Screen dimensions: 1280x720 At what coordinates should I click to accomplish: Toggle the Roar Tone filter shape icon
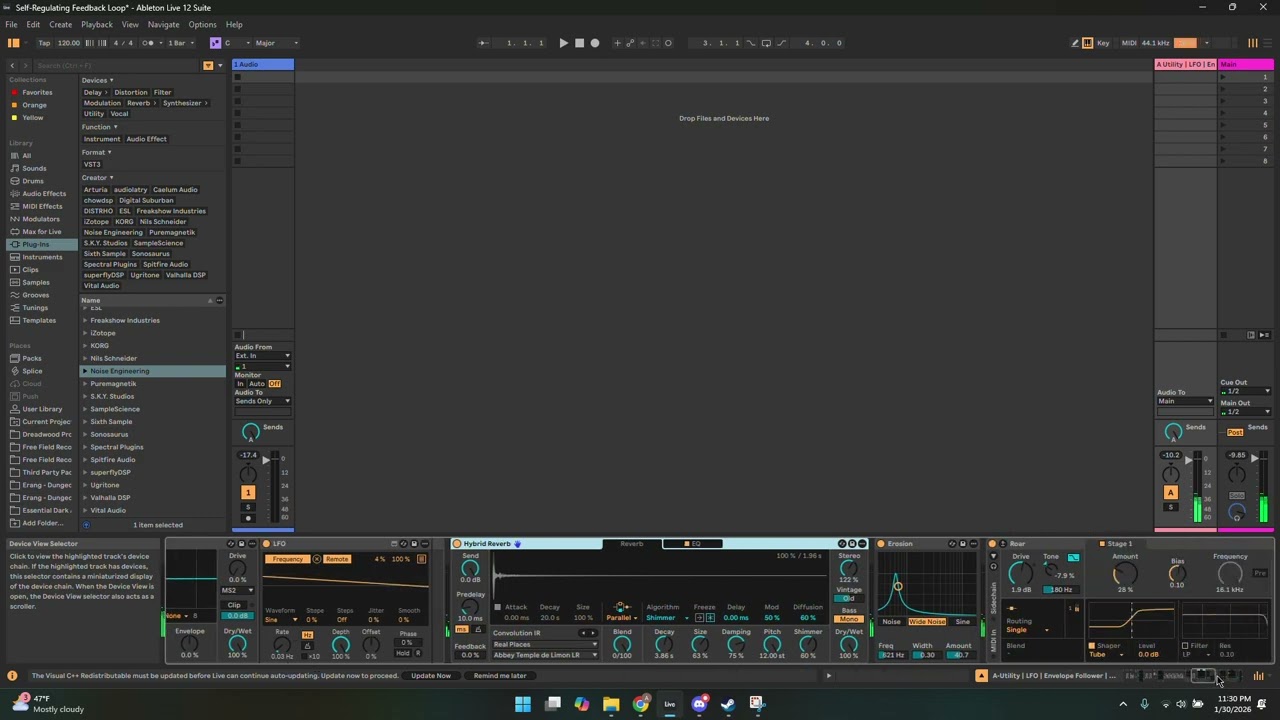click(x=1073, y=557)
